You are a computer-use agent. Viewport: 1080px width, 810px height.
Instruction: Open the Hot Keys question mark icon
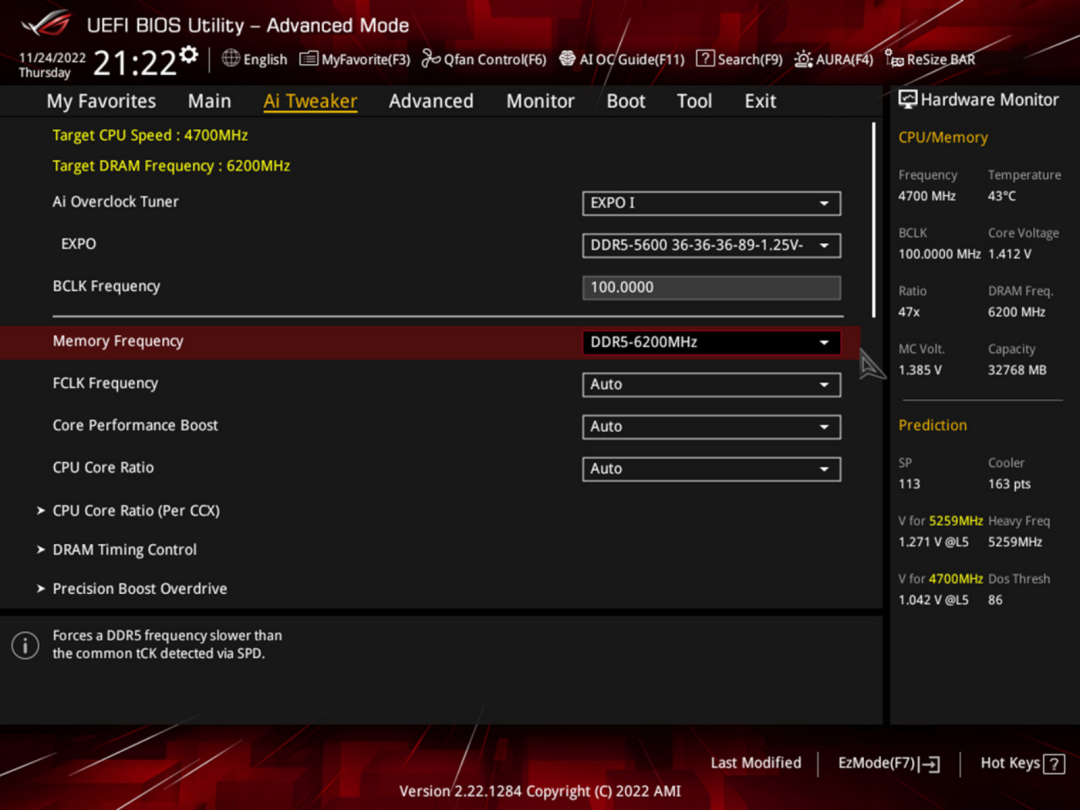pyautogui.click(x=1054, y=764)
